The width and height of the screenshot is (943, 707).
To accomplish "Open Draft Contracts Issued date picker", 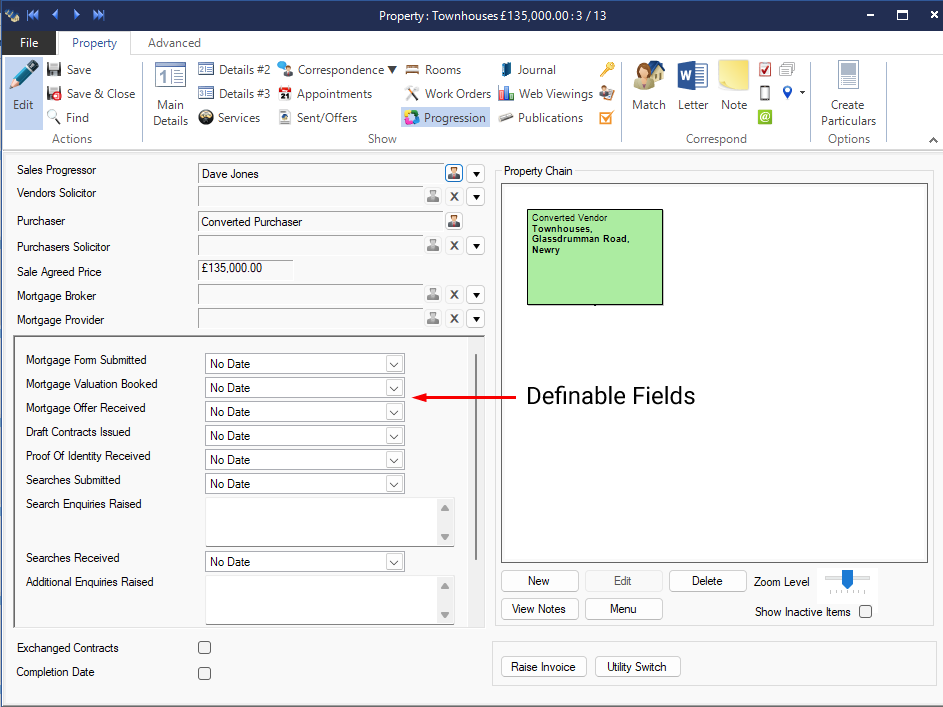I will click(394, 436).
